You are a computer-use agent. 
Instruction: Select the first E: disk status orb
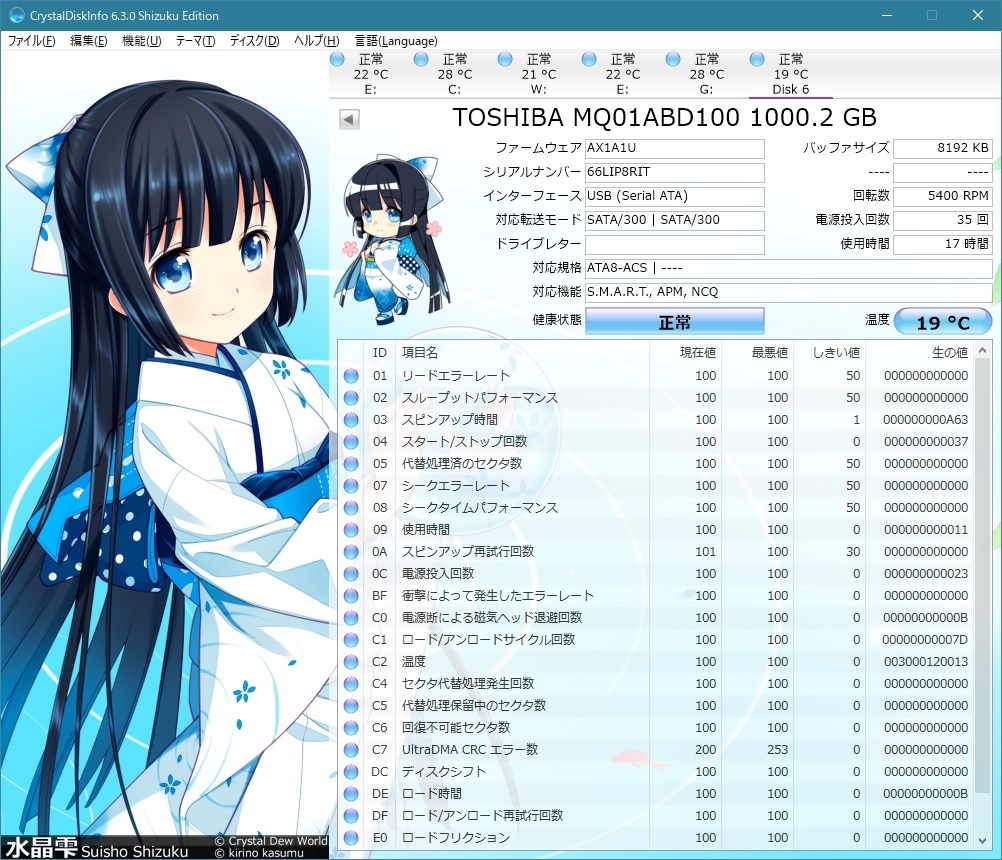tap(337, 59)
